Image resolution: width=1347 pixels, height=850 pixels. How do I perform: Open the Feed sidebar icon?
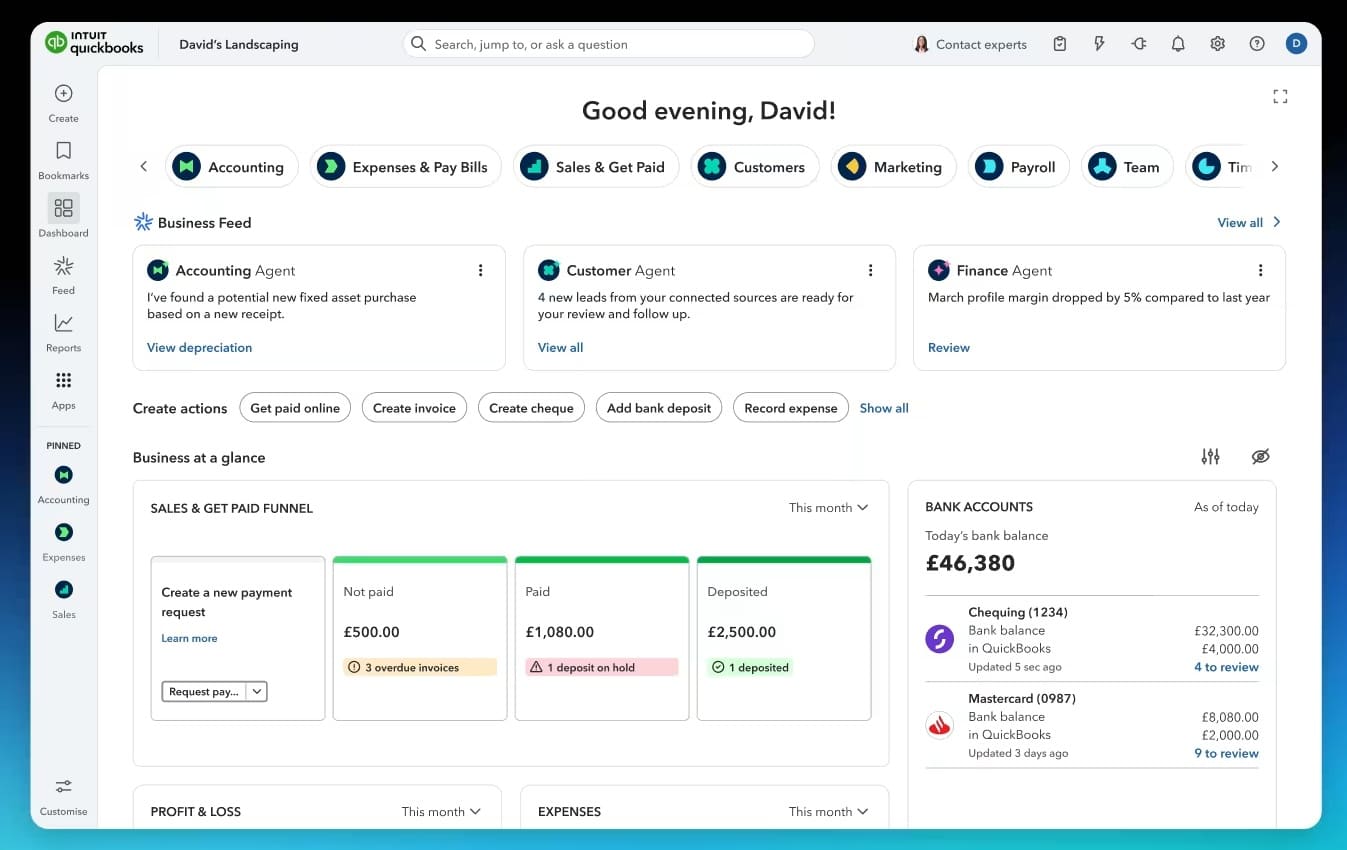click(63, 266)
